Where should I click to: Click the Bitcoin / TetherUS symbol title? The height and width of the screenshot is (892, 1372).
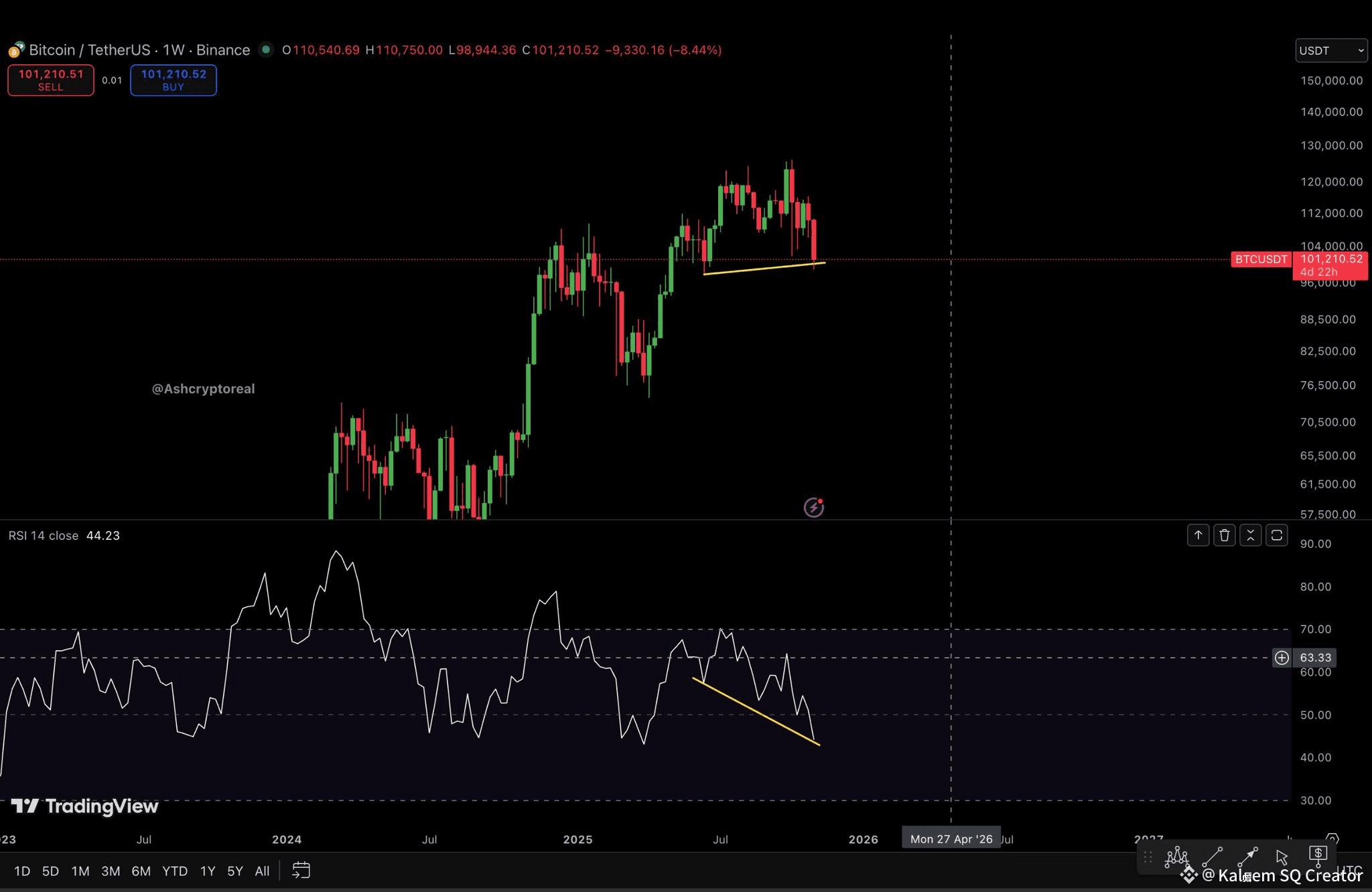click(x=90, y=50)
